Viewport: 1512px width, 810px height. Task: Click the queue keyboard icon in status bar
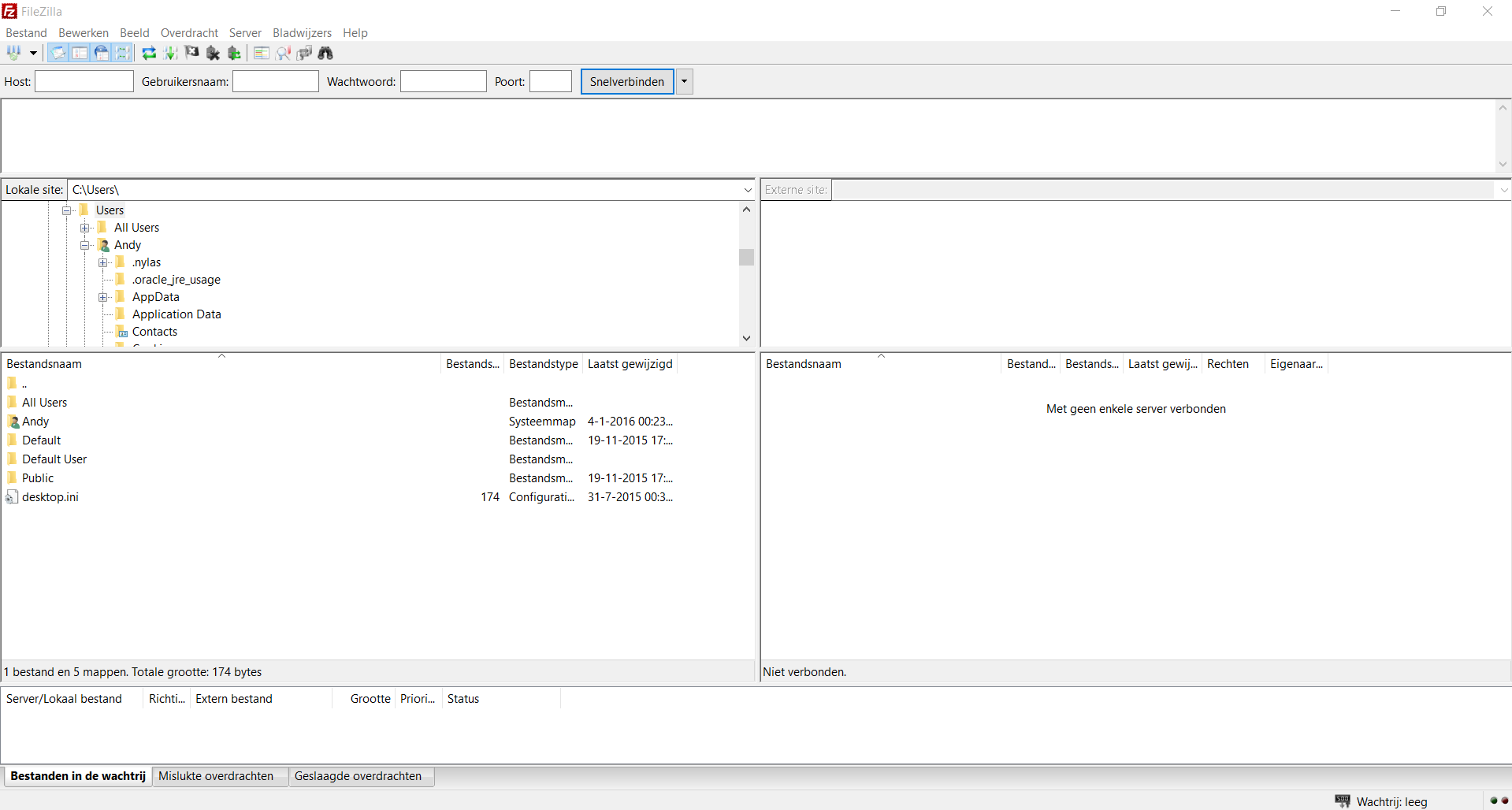point(1343,801)
